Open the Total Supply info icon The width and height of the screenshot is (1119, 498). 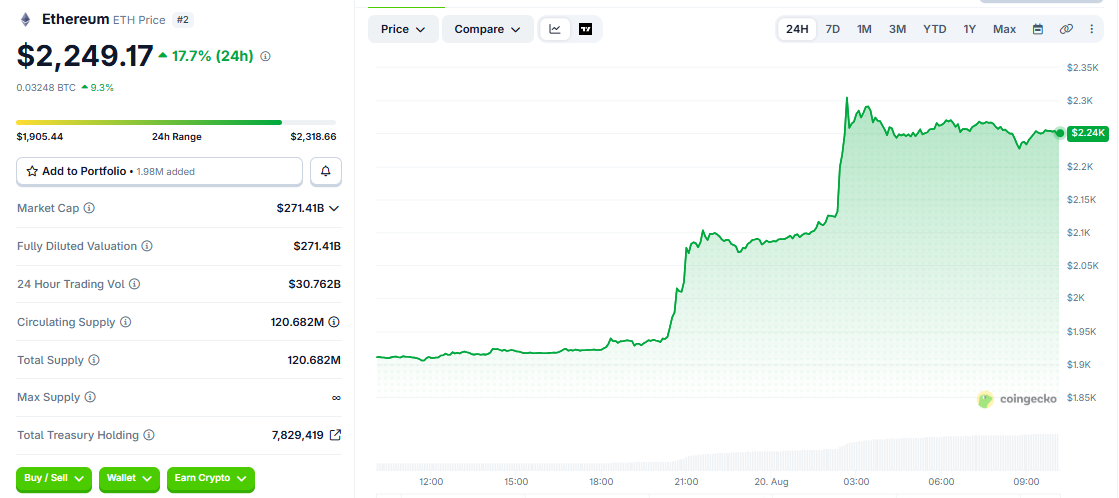point(93,360)
